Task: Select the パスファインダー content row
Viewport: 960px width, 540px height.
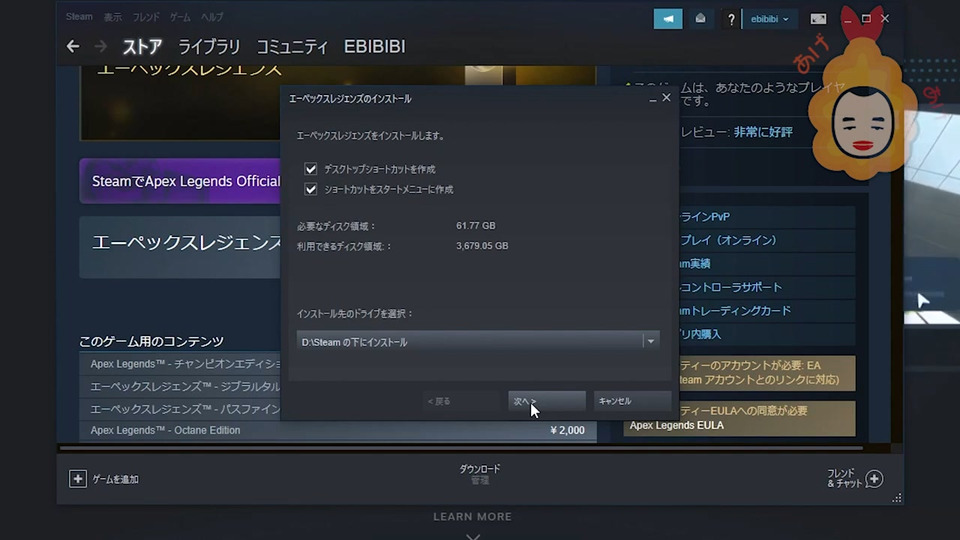Action: point(180,408)
